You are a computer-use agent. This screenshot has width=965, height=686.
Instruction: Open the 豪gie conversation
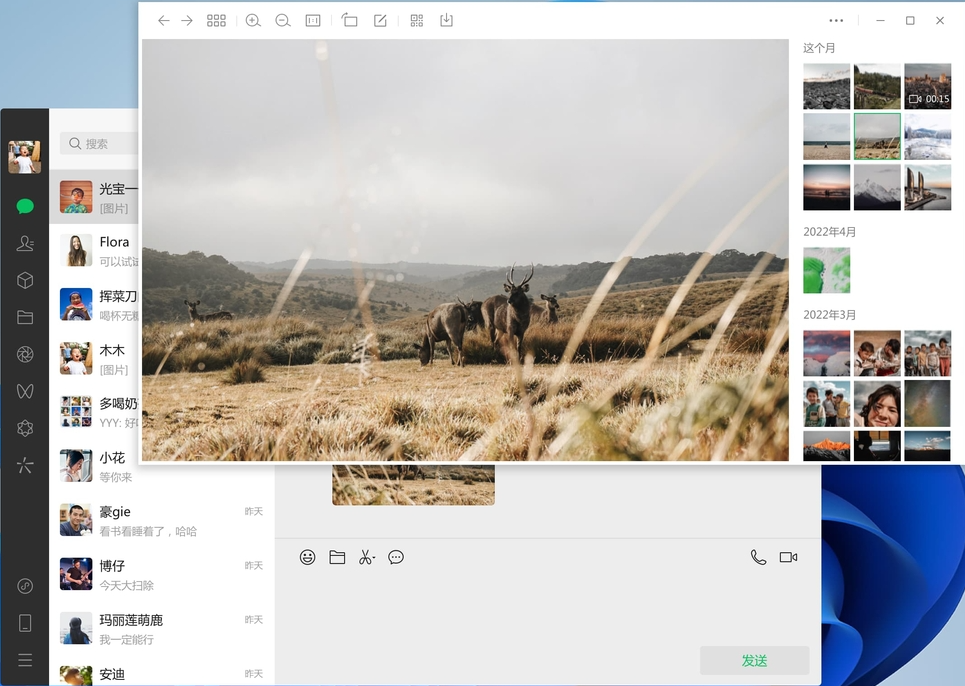[x=162, y=521]
